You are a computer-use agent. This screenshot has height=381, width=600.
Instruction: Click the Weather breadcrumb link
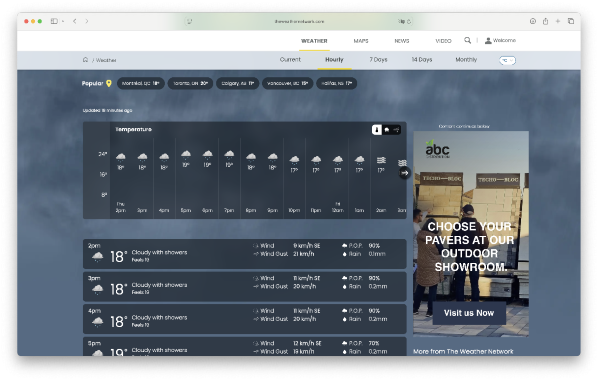click(106, 60)
